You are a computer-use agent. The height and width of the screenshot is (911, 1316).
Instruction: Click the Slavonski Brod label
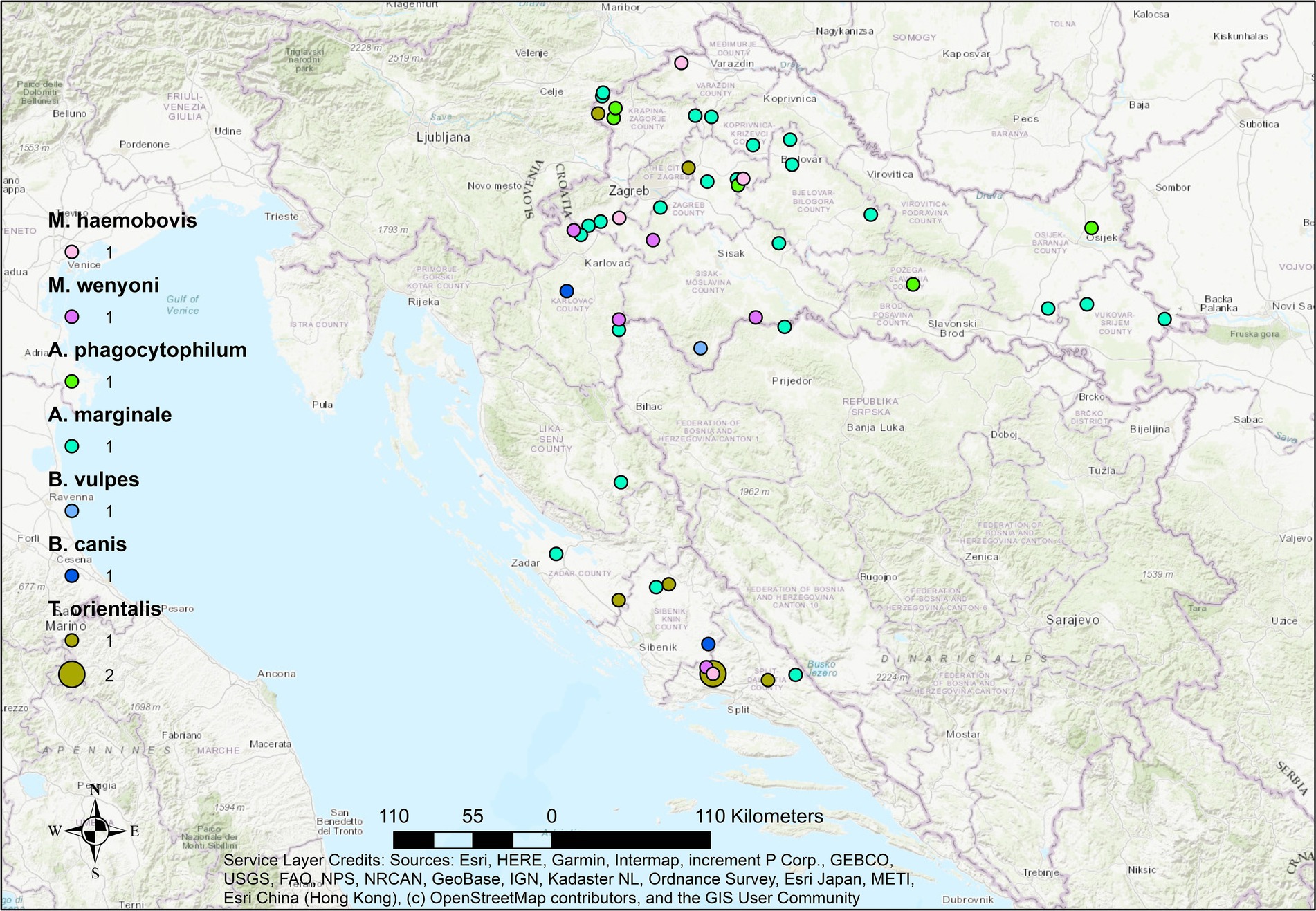[952, 329]
